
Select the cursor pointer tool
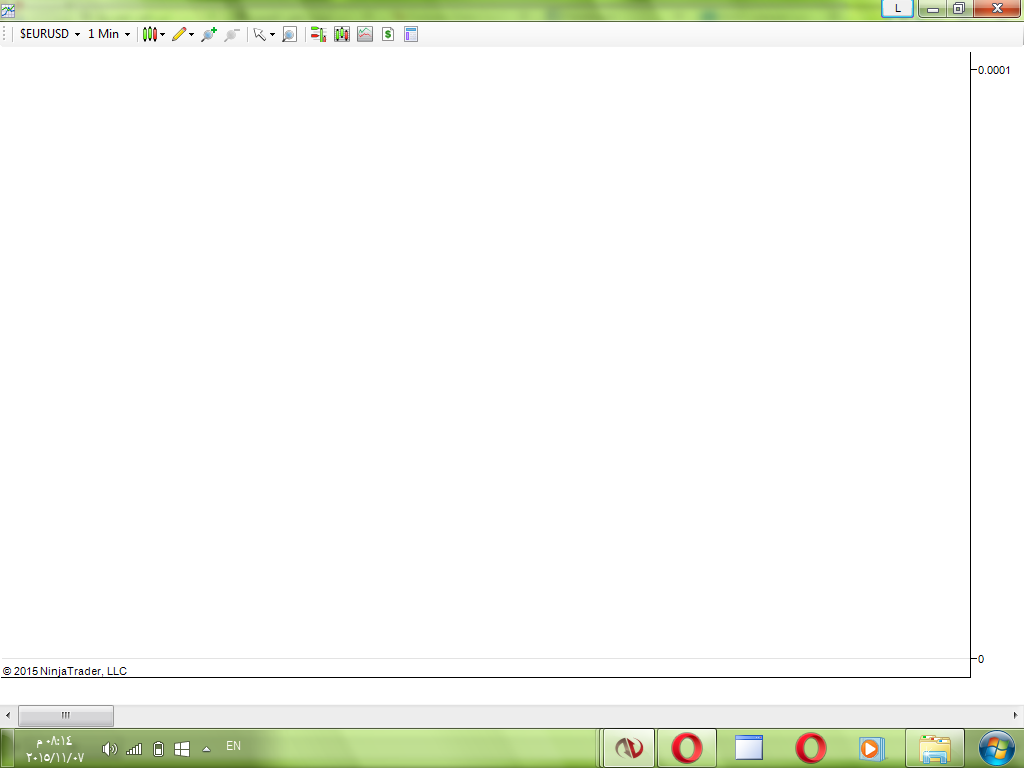tap(260, 34)
